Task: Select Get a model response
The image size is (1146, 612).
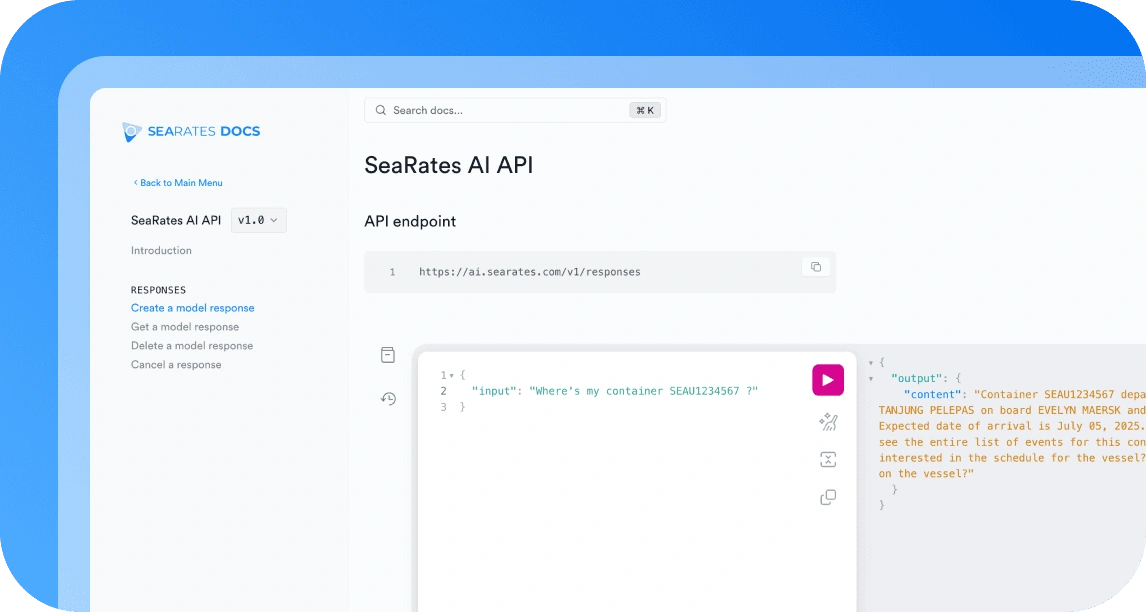Action: [185, 327]
